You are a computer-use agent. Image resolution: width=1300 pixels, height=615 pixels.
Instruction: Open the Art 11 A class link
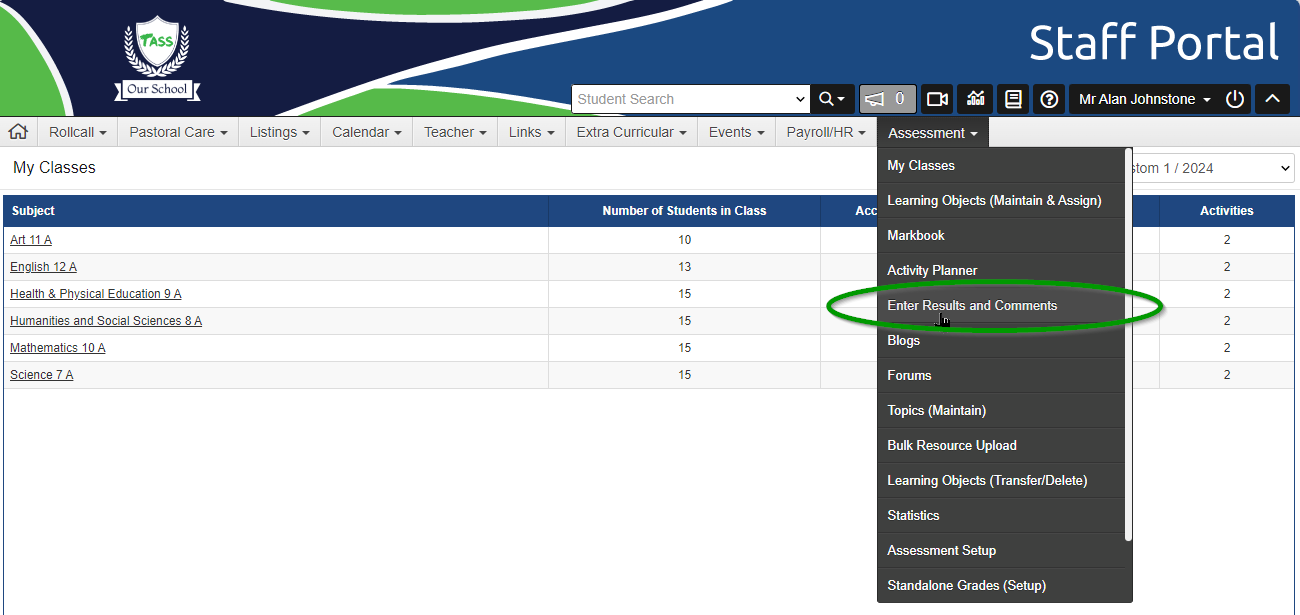point(31,240)
